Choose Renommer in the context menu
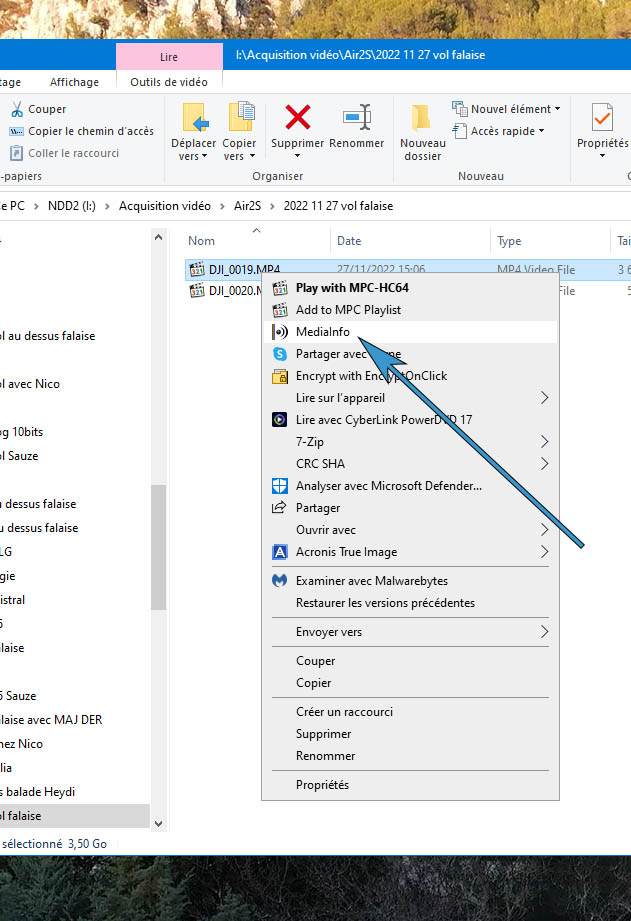The width and height of the screenshot is (631, 921). (x=410, y=756)
